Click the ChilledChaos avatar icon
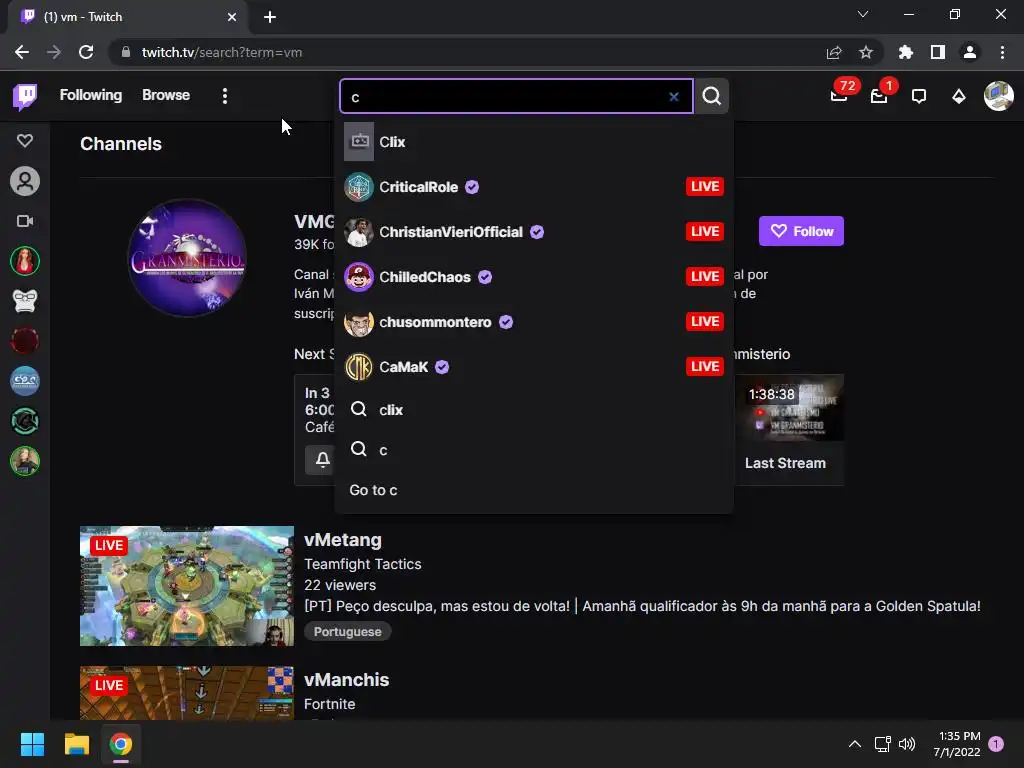The width and height of the screenshot is (1024, 768). [x=359, y=277]
